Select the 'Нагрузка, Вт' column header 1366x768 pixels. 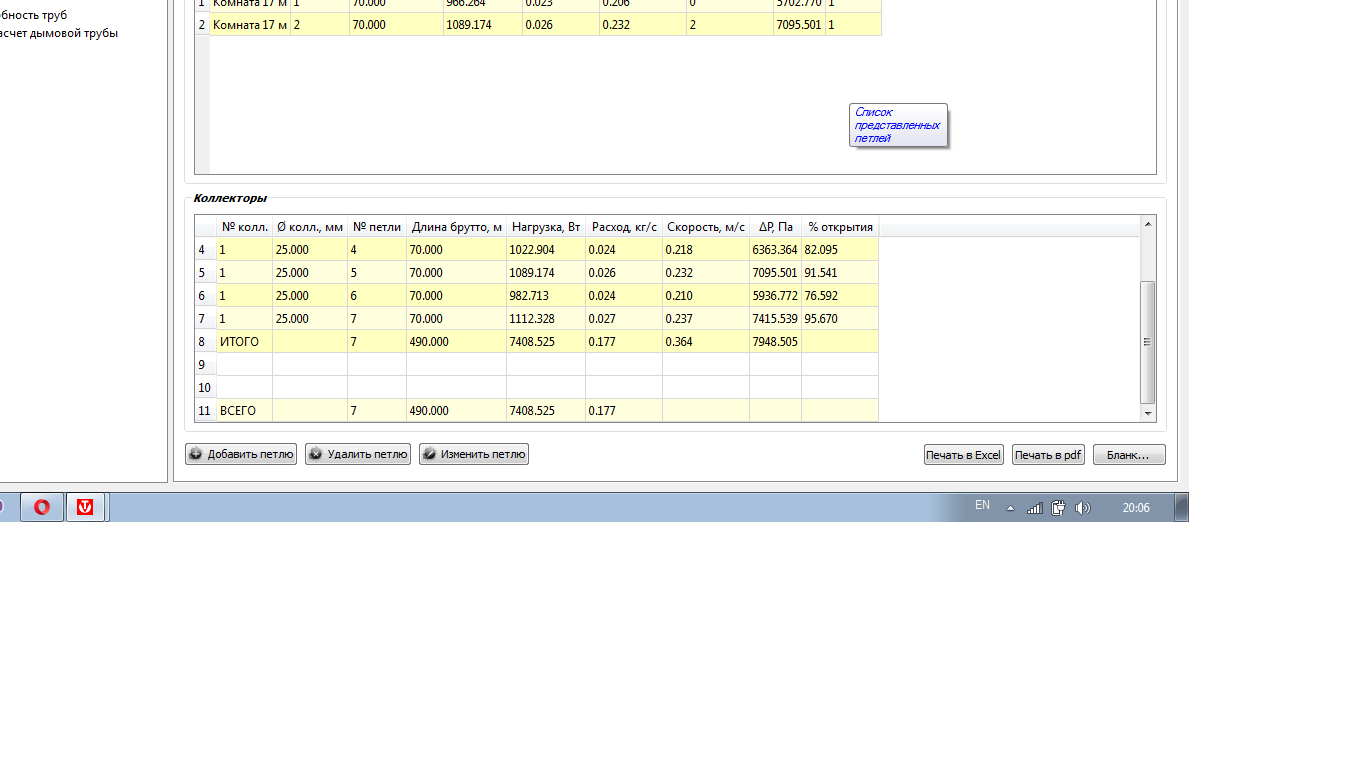[546, 227]
